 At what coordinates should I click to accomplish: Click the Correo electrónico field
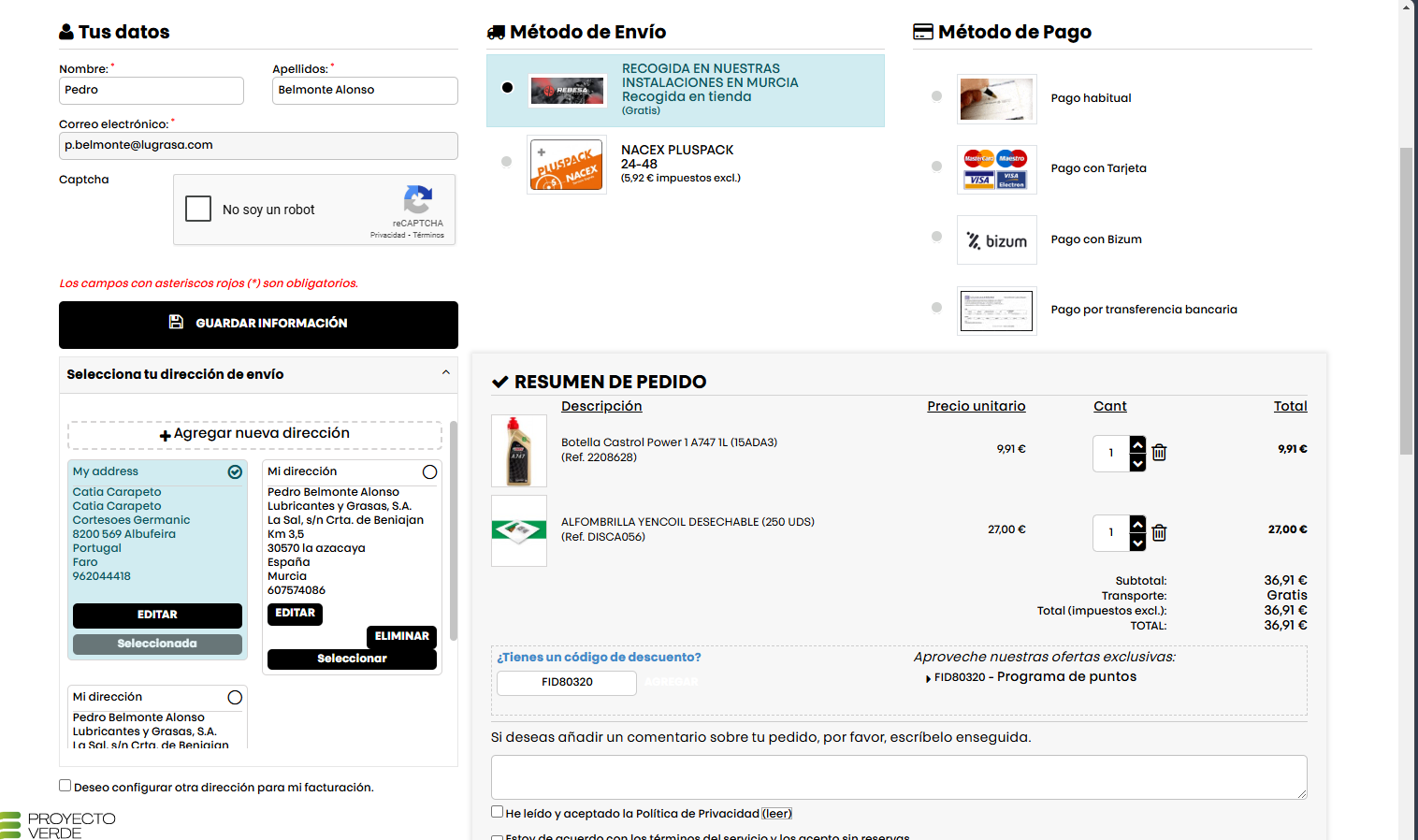tap(258, 146)
